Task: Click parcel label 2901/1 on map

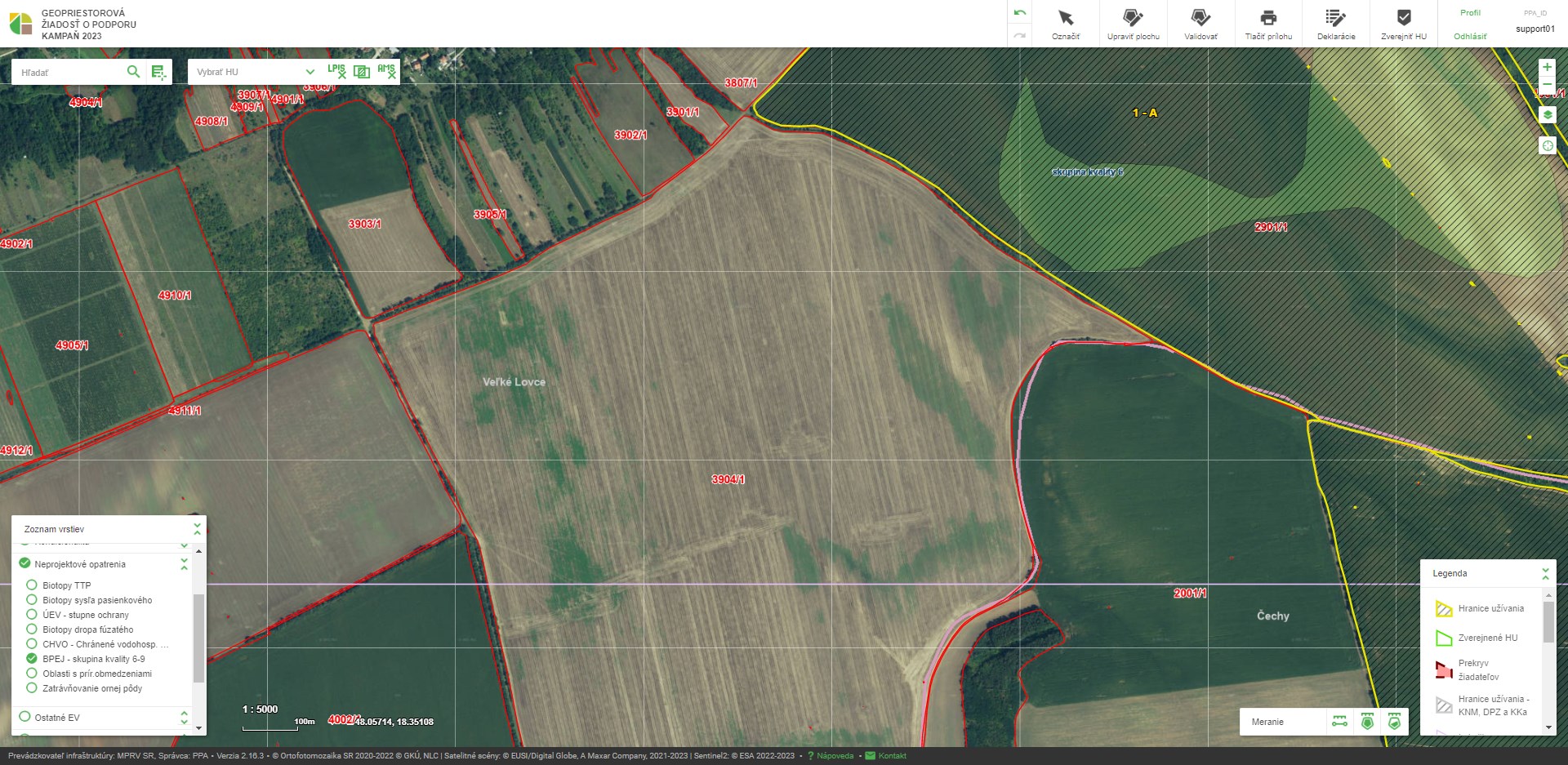Action: (x=1271, y=227)
